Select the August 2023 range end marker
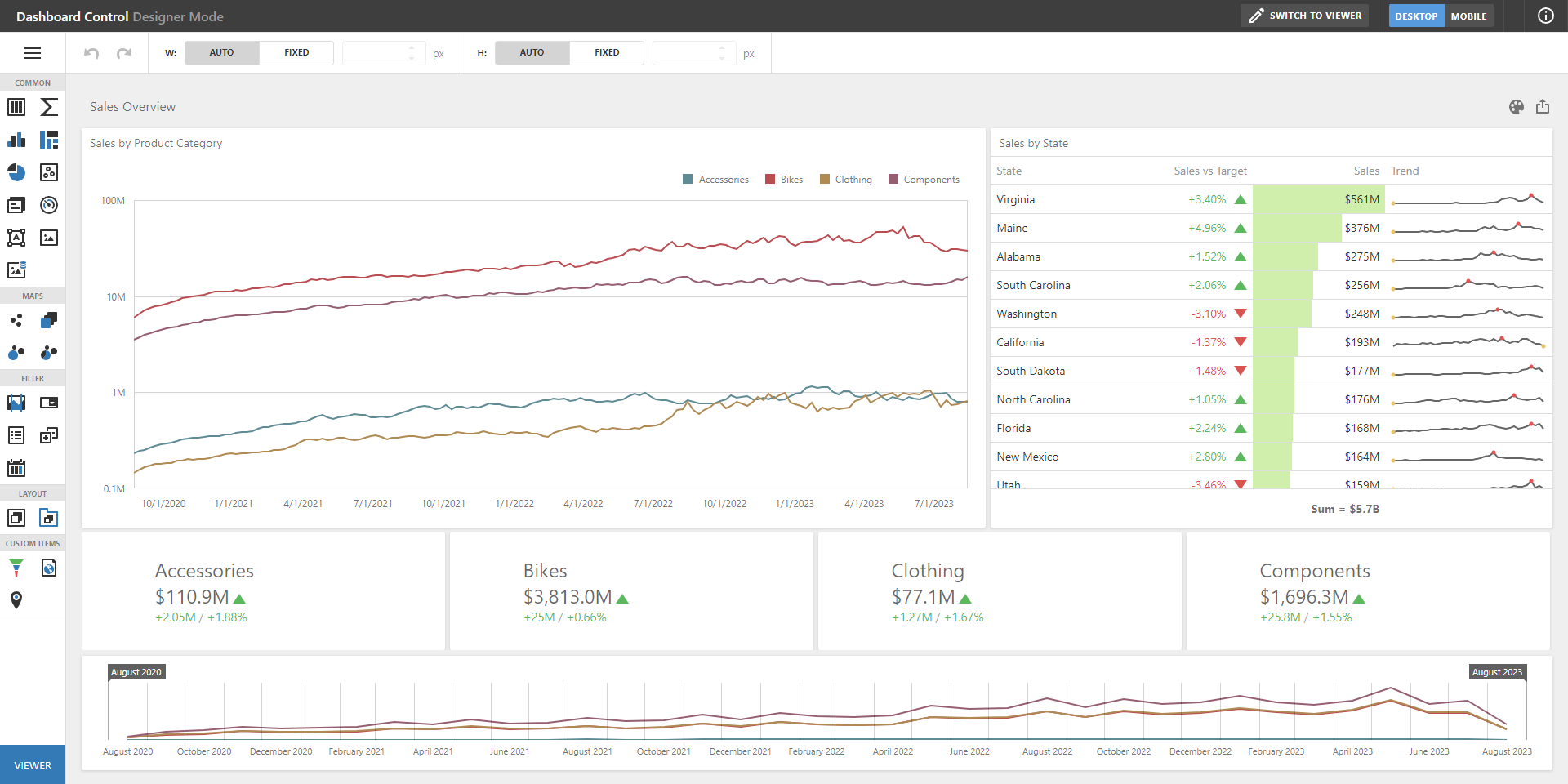The height and width of the screenshot is (784, 1568). (1497, 672)
